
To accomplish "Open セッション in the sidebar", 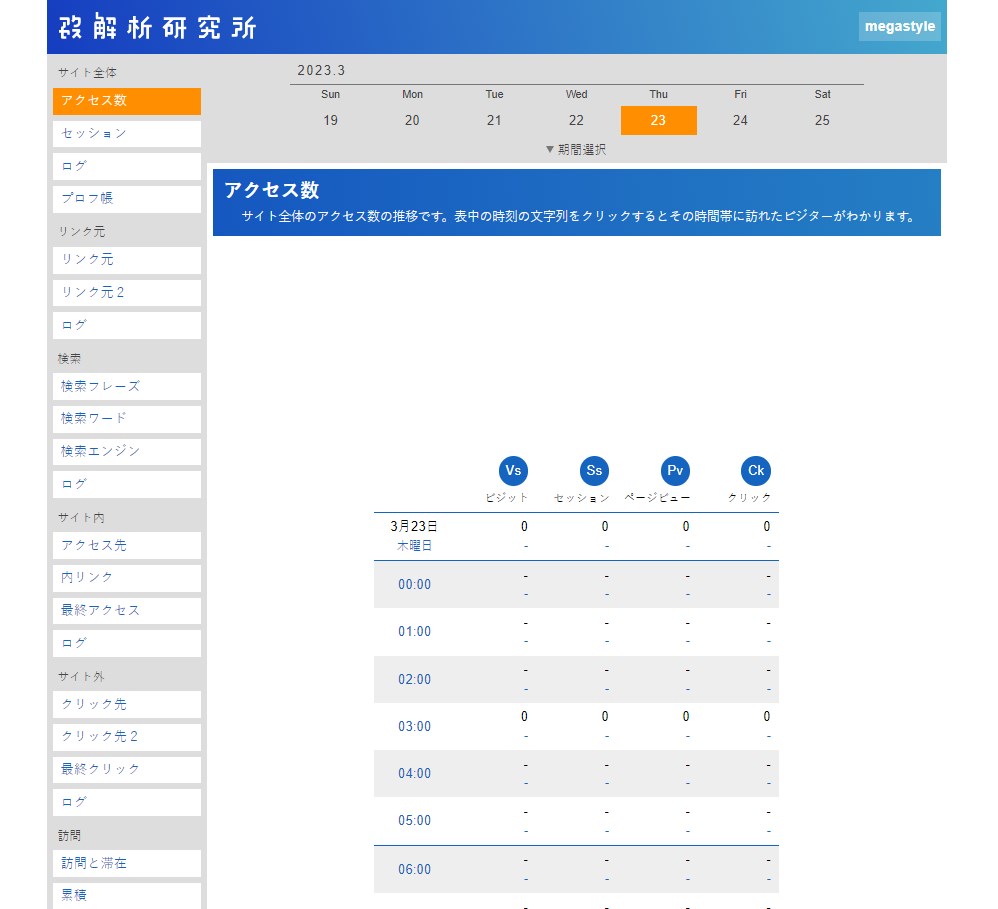I will (127, 134).
